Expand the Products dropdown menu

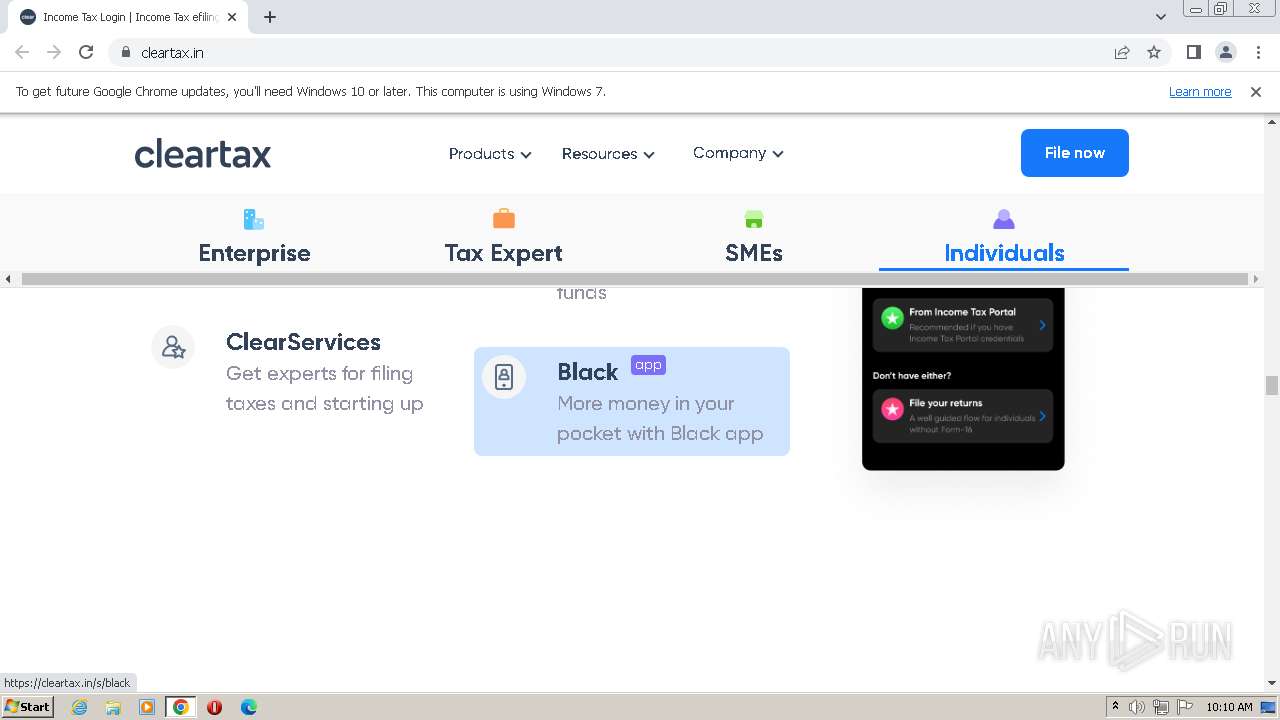tap(490, 153)
